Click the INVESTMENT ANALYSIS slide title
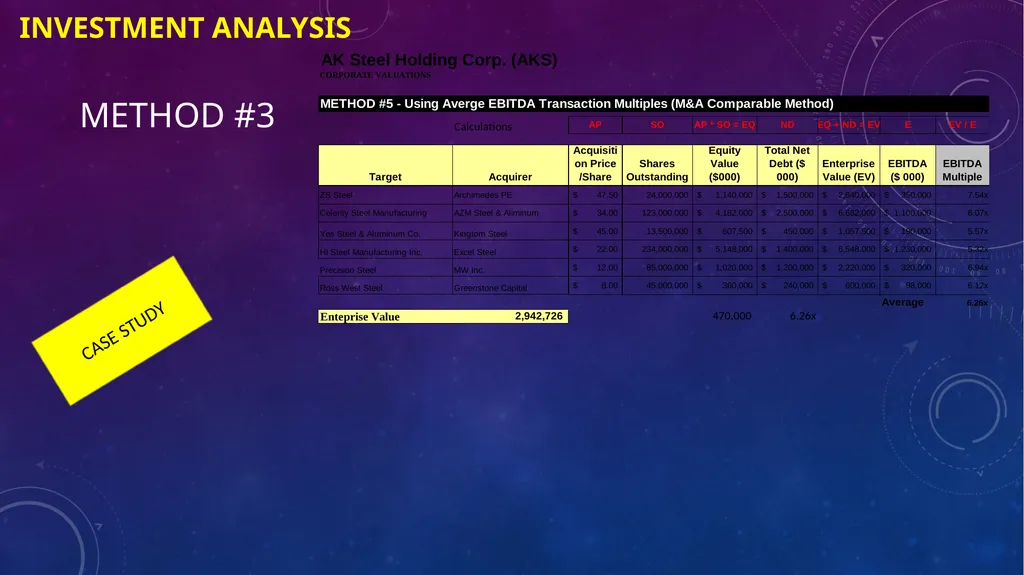This screenshot has height=575, width=1024. [x=185, y=28]
